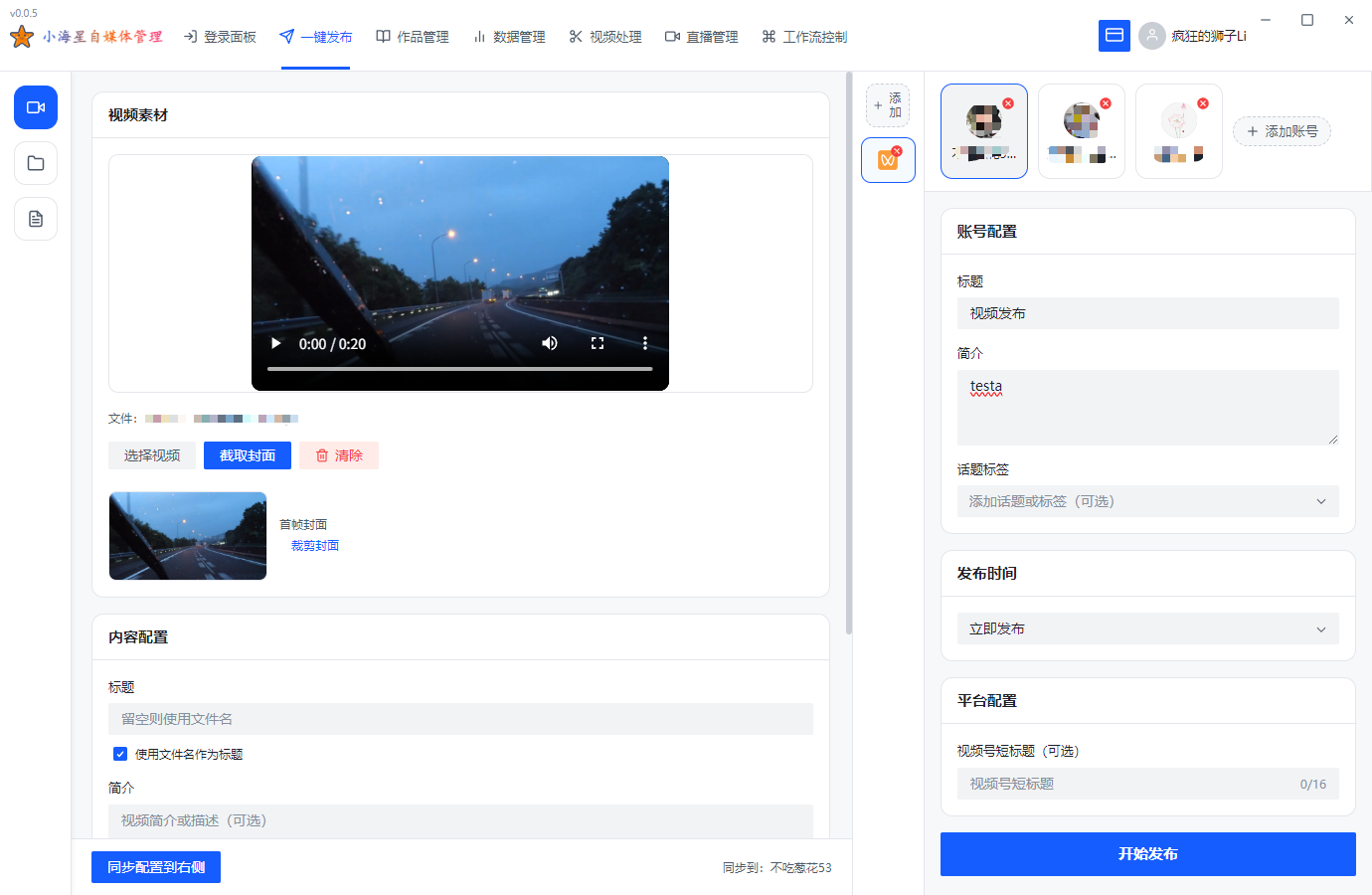Click the 视频号短标题 input field
This screenshot has height=895, width=1372.
coord(1147,784)
